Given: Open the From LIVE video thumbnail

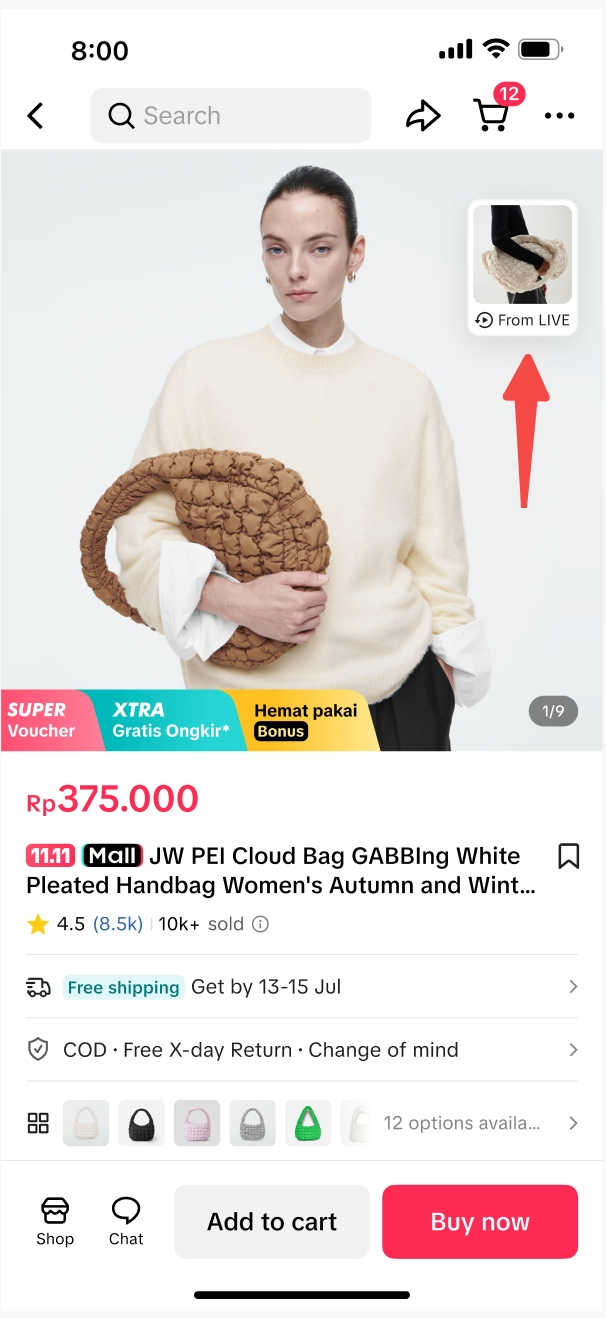Looking at the screenshot, I should (x=522, y=267).
